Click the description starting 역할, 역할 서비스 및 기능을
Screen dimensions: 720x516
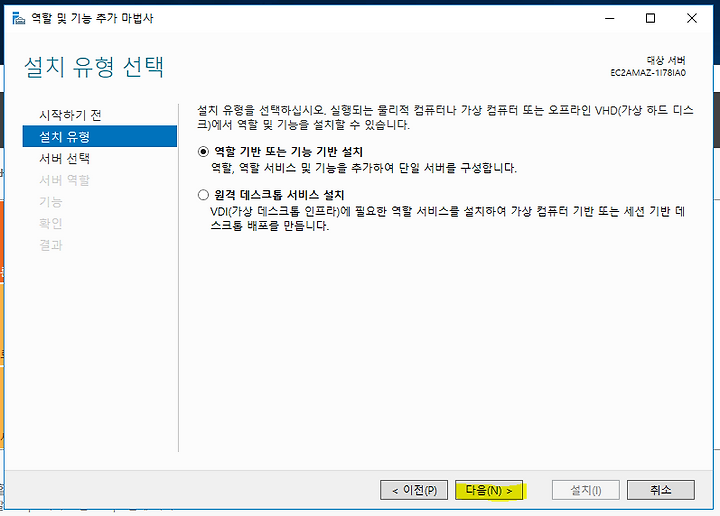point(364,168)
